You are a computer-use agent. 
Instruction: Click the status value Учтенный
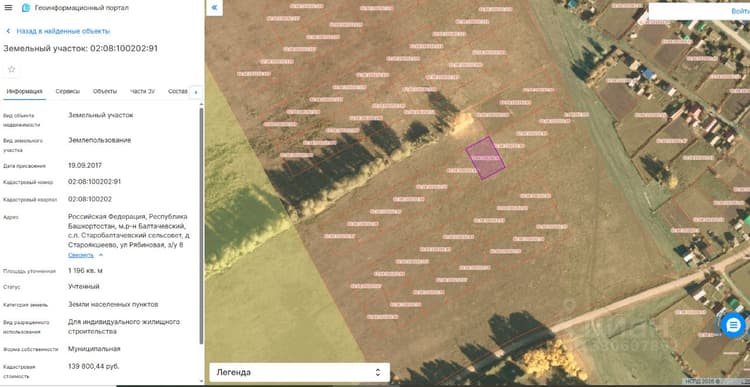pos(84,287)
